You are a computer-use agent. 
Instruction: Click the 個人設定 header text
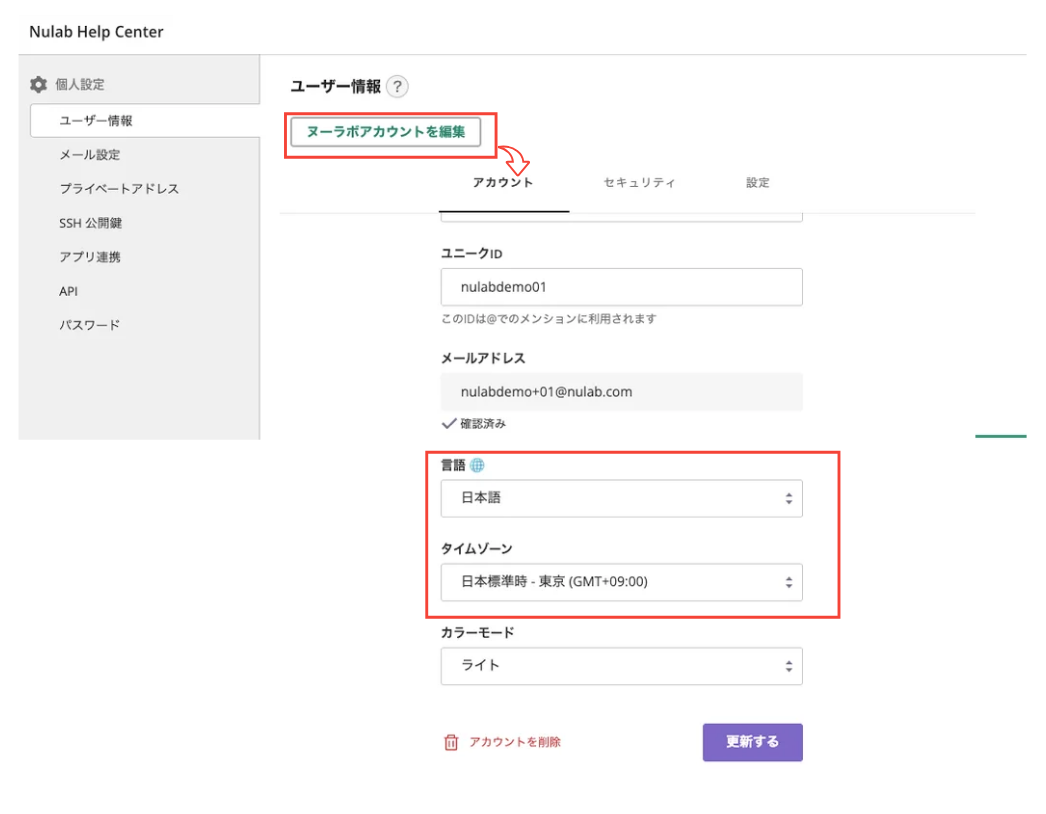click(x=80, y=85)
